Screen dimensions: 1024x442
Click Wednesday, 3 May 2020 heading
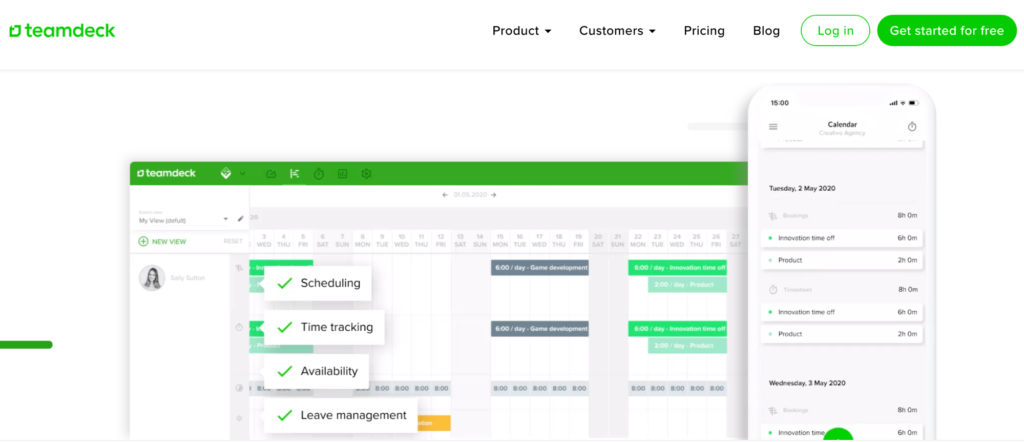(807, 383)
